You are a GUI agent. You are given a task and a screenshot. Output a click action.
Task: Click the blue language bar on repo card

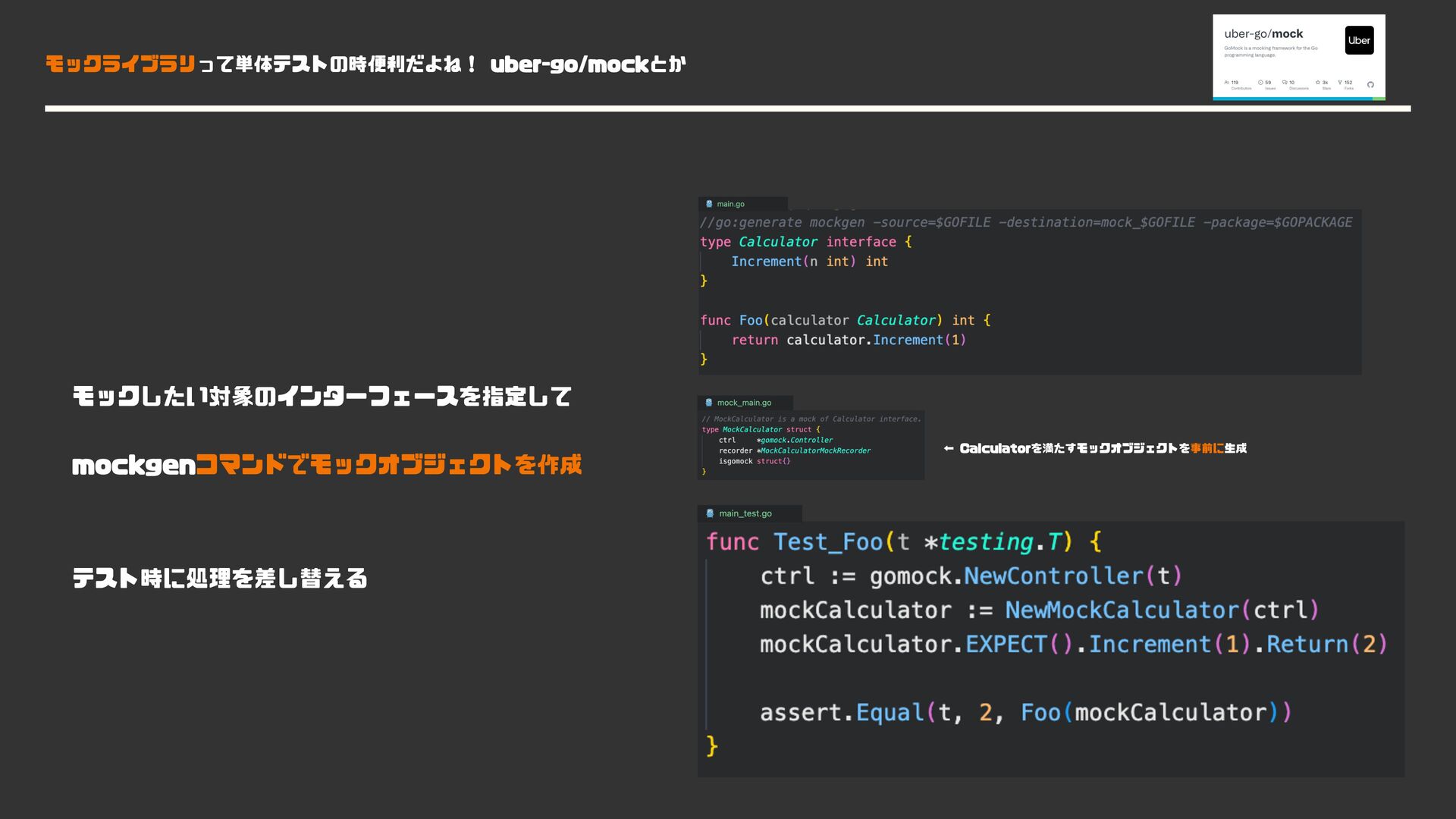click(1292, 99)
